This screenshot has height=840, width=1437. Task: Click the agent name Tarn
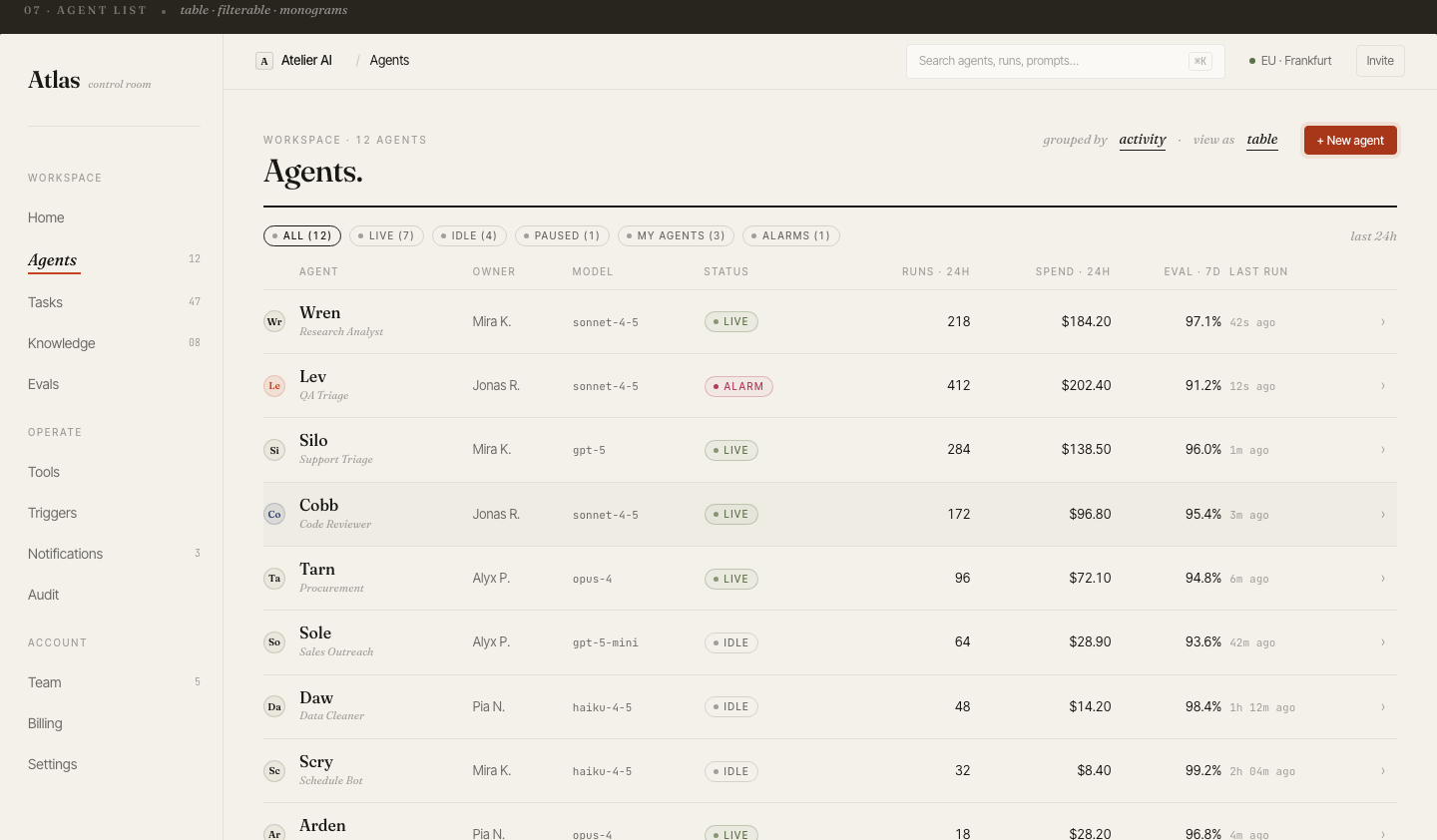click(317, 569)
